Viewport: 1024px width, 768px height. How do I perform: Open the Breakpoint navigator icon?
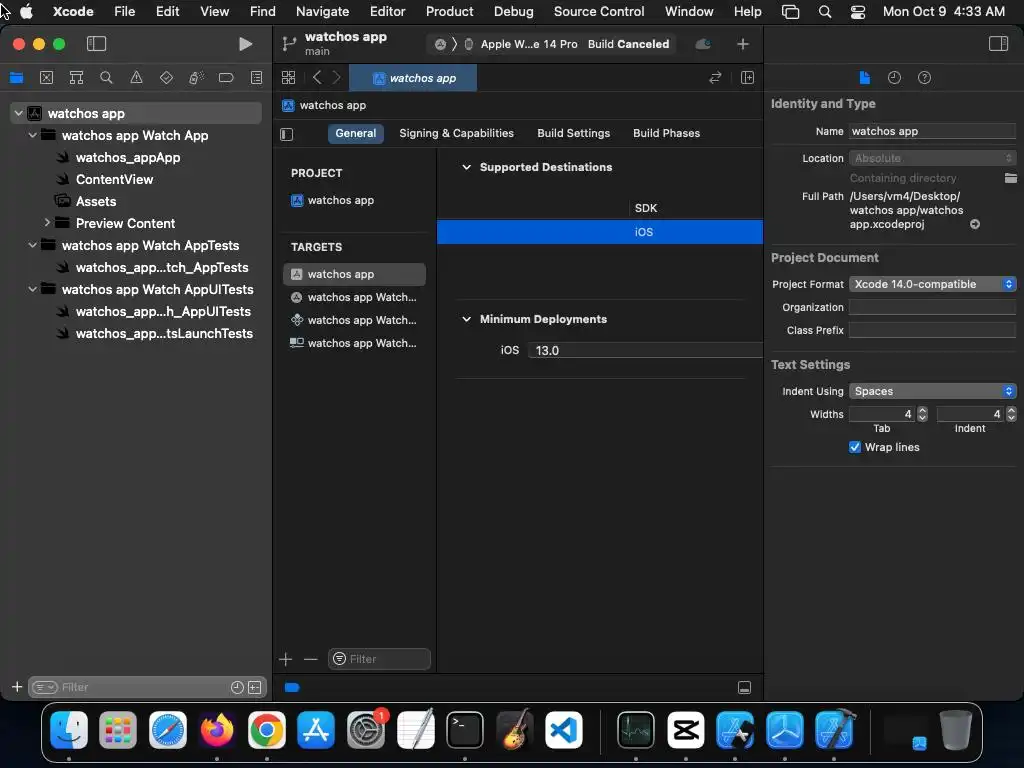pos(226,78)
